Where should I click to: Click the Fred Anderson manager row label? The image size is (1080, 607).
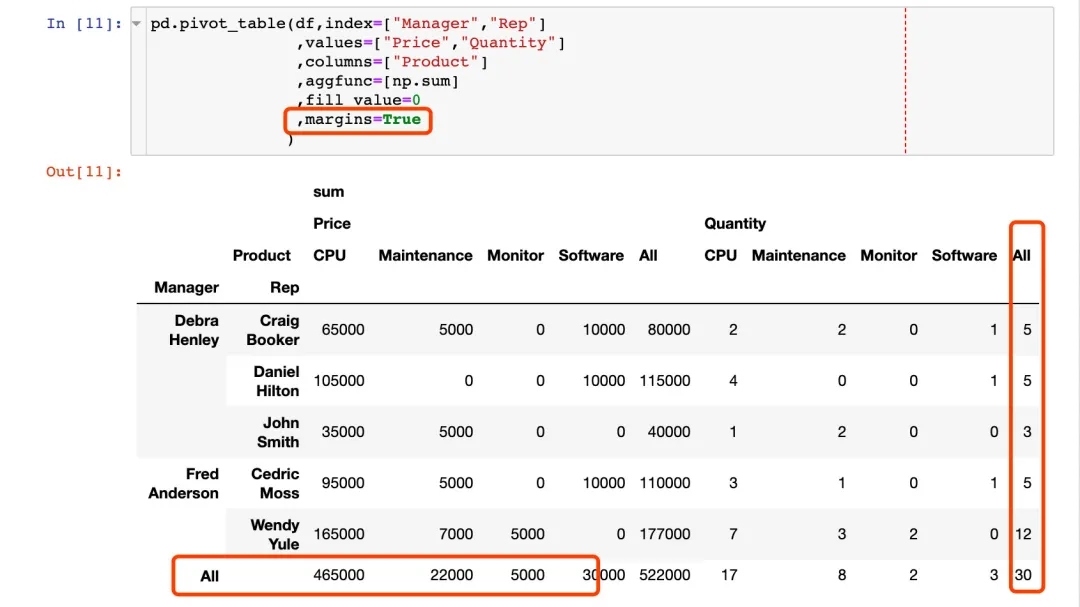pos(184,483)
